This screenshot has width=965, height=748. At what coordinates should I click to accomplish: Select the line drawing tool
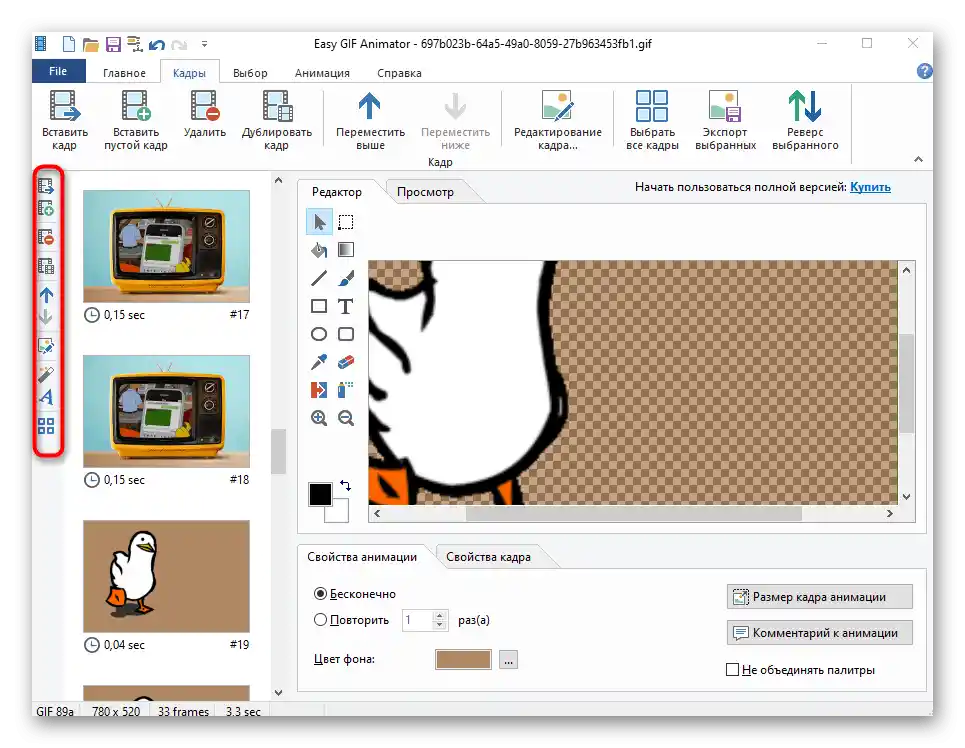click(x=319, y=278)
